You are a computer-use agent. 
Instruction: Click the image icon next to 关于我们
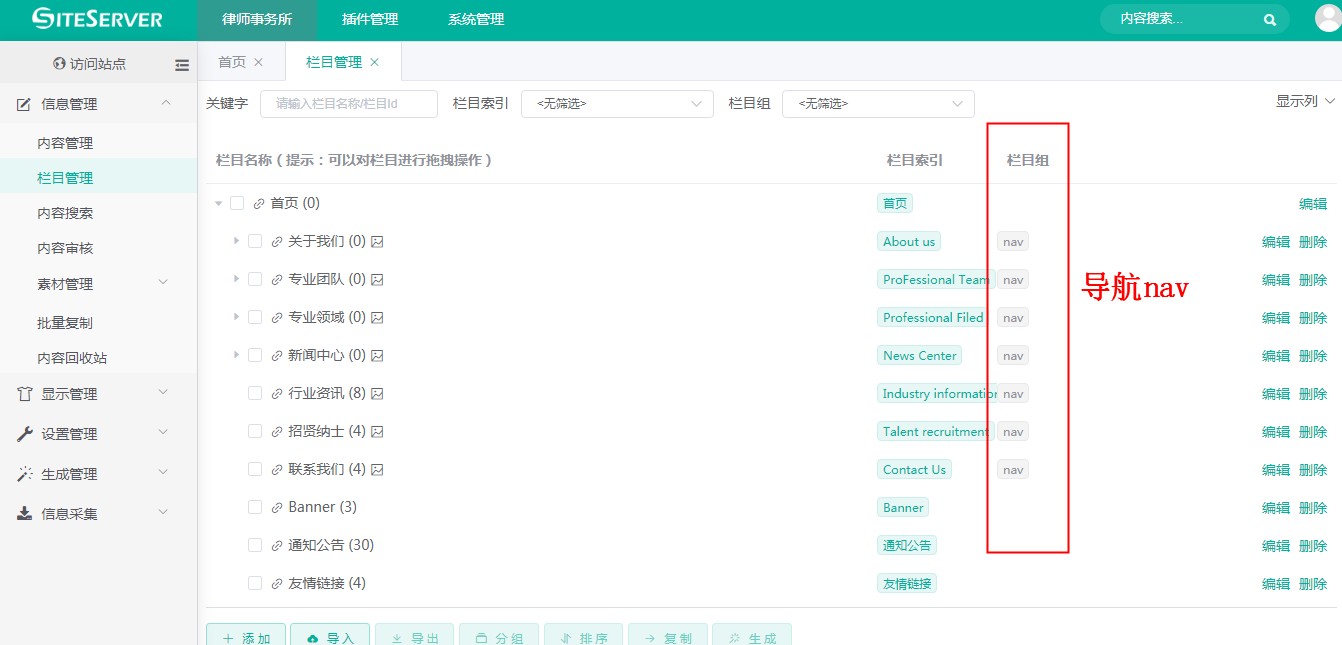click(378, 242)
